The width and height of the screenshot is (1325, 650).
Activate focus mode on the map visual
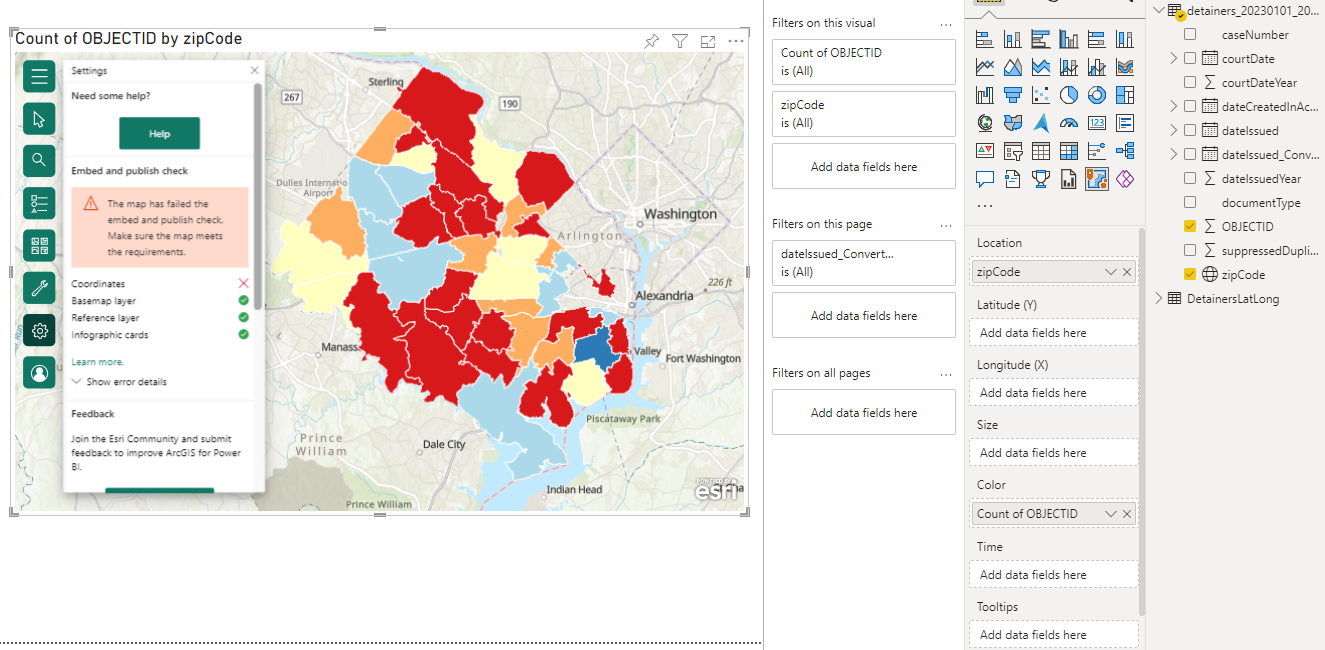[708, 41]
